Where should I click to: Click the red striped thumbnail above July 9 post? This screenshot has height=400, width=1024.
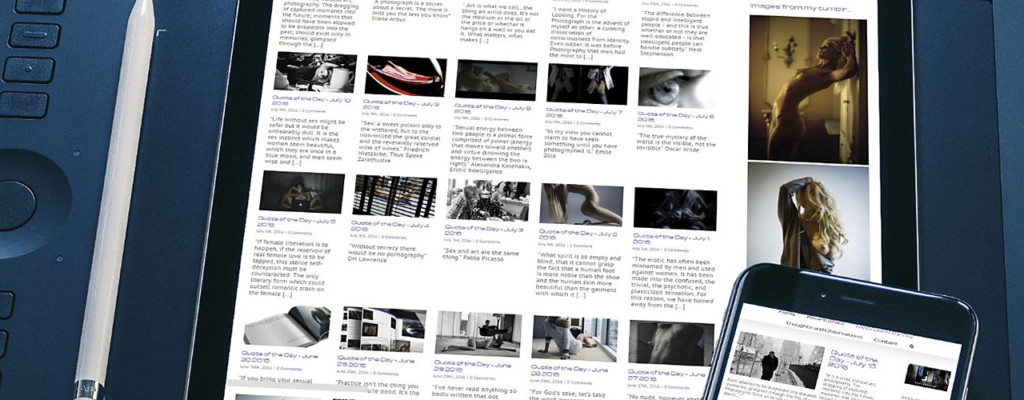point(405,76)
